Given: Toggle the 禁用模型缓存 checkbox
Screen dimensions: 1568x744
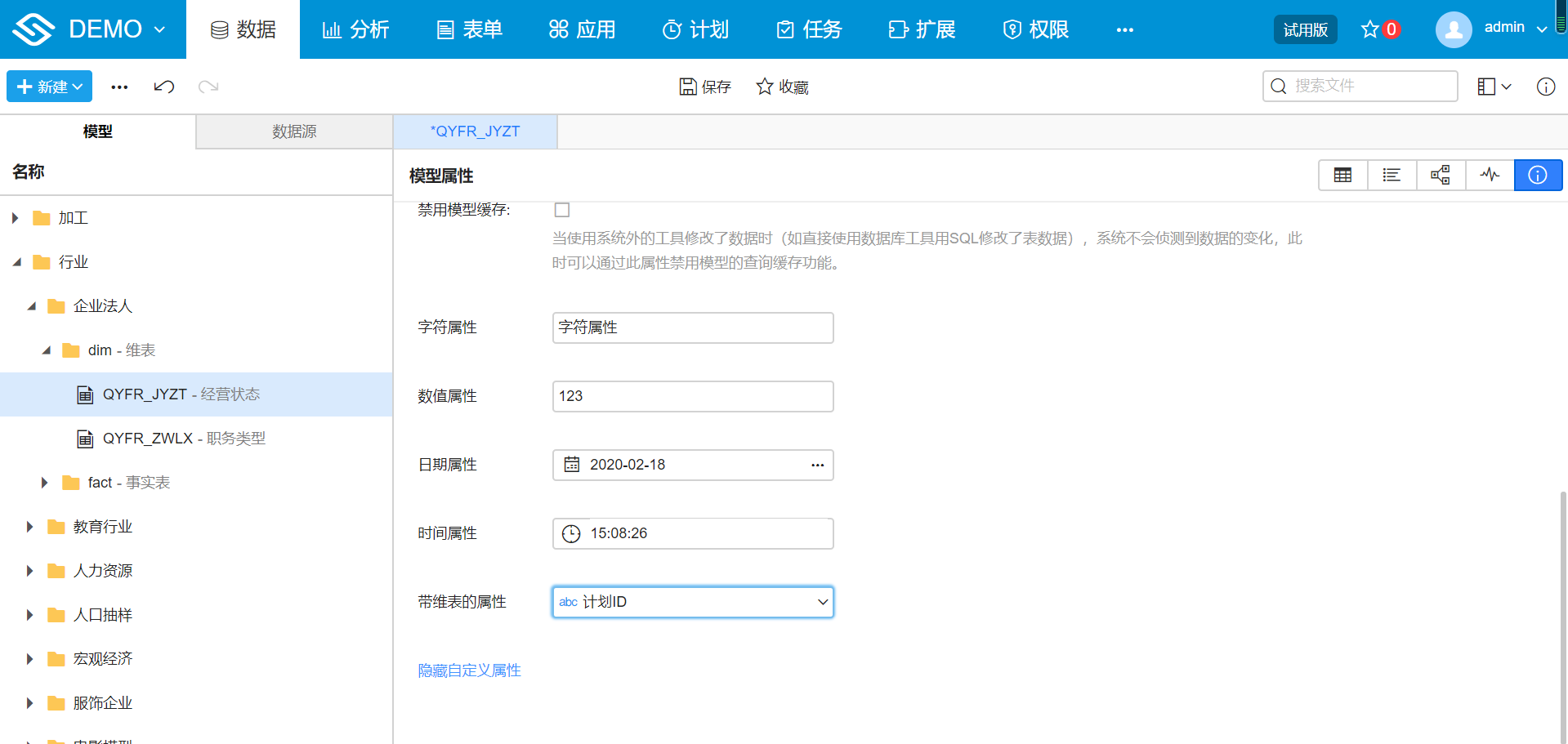Looking at the screenshot, I should point(561,209).
